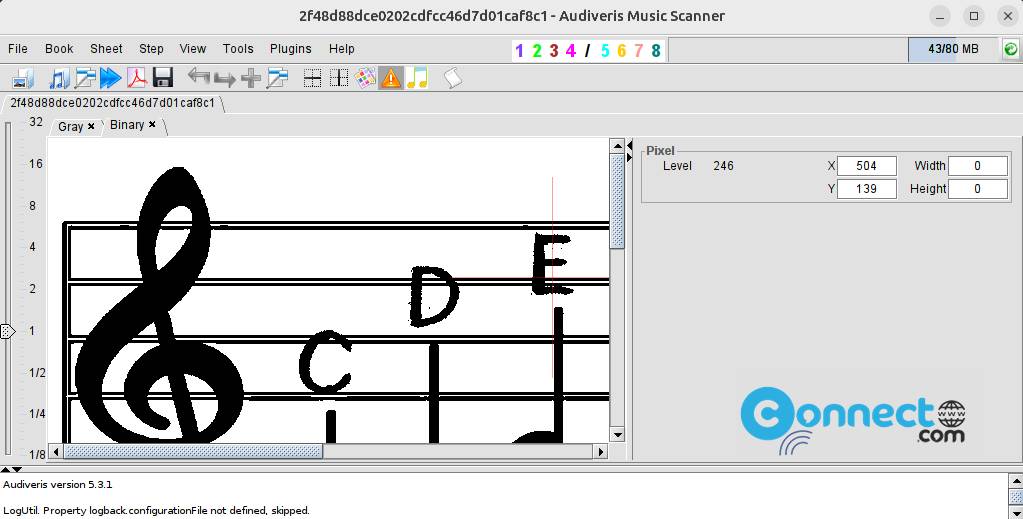Collapse the right panel with splitter arrow
The width and height of the screenshot is (1023, 519).
(x=629, y=157)
